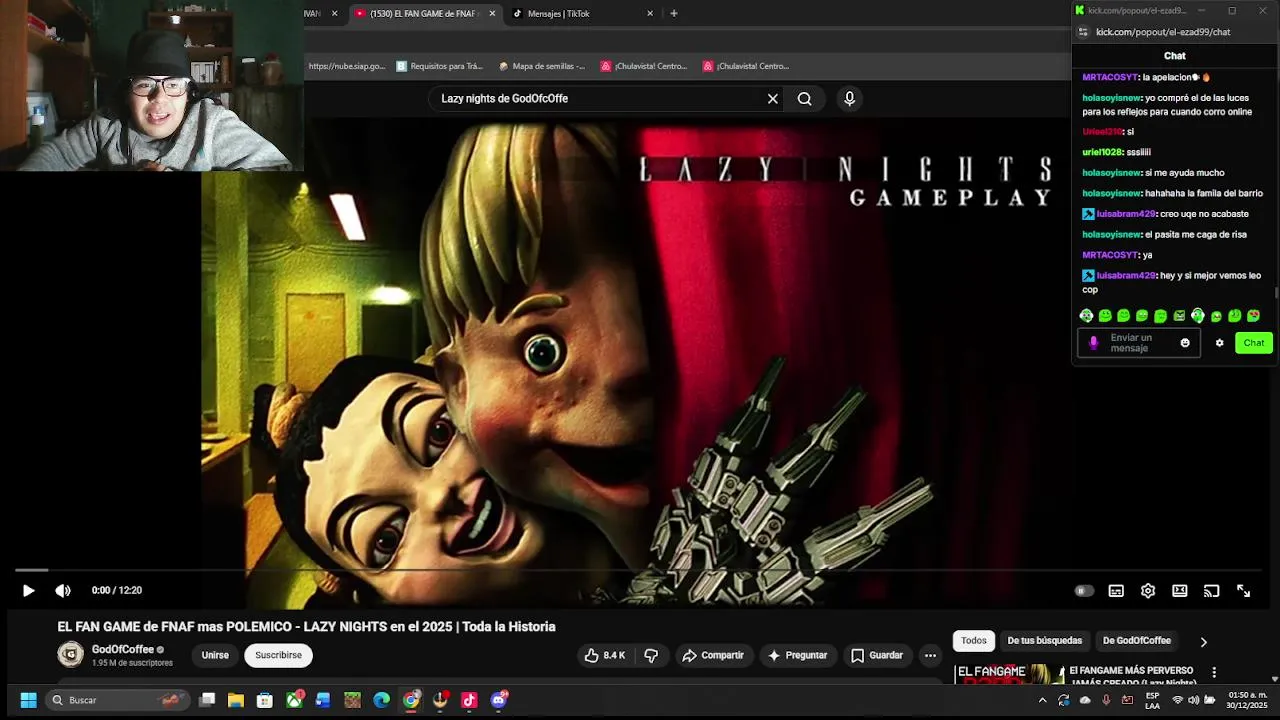Start voice search with the microphone
Image resolution: width=1280 pixels, height=720 pixels.
click(x=849, y=99)
